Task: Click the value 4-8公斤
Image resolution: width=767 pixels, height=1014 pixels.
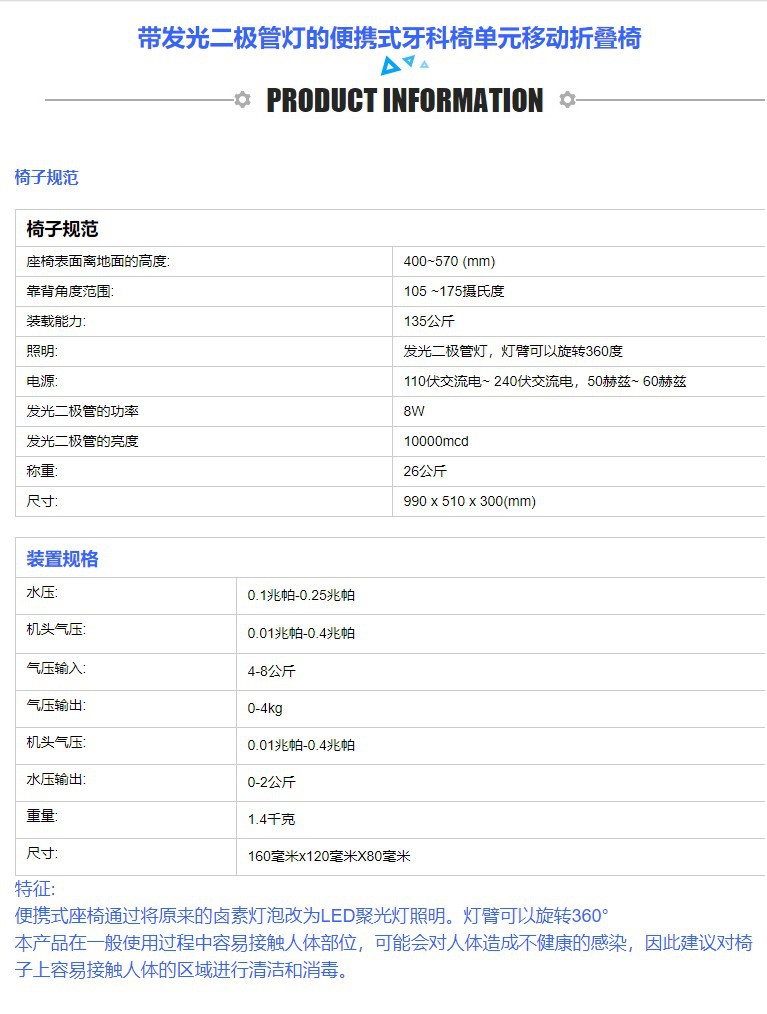Action: 271,671
